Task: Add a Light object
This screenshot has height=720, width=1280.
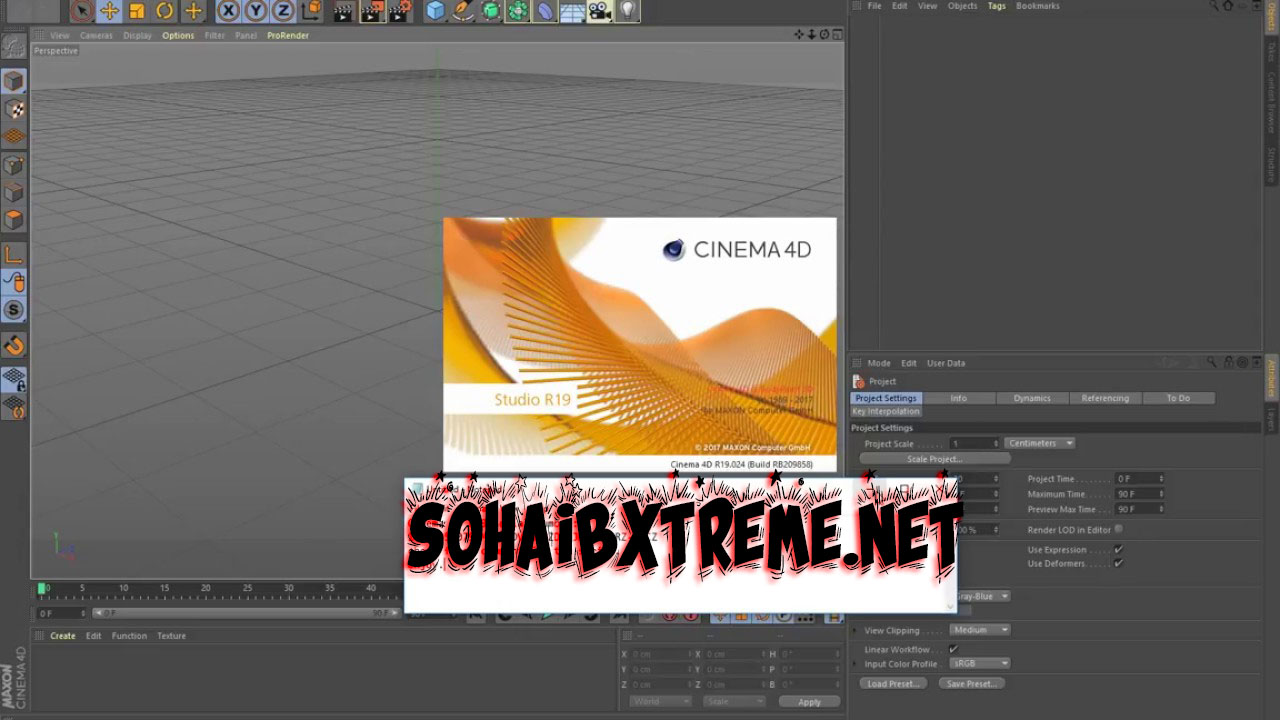Action: click(627, 11)
